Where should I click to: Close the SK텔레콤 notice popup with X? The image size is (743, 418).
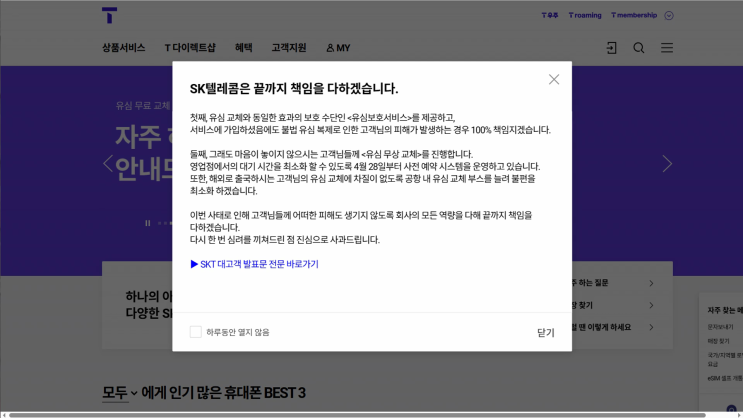pyautogui.click(x=554, y=79)
